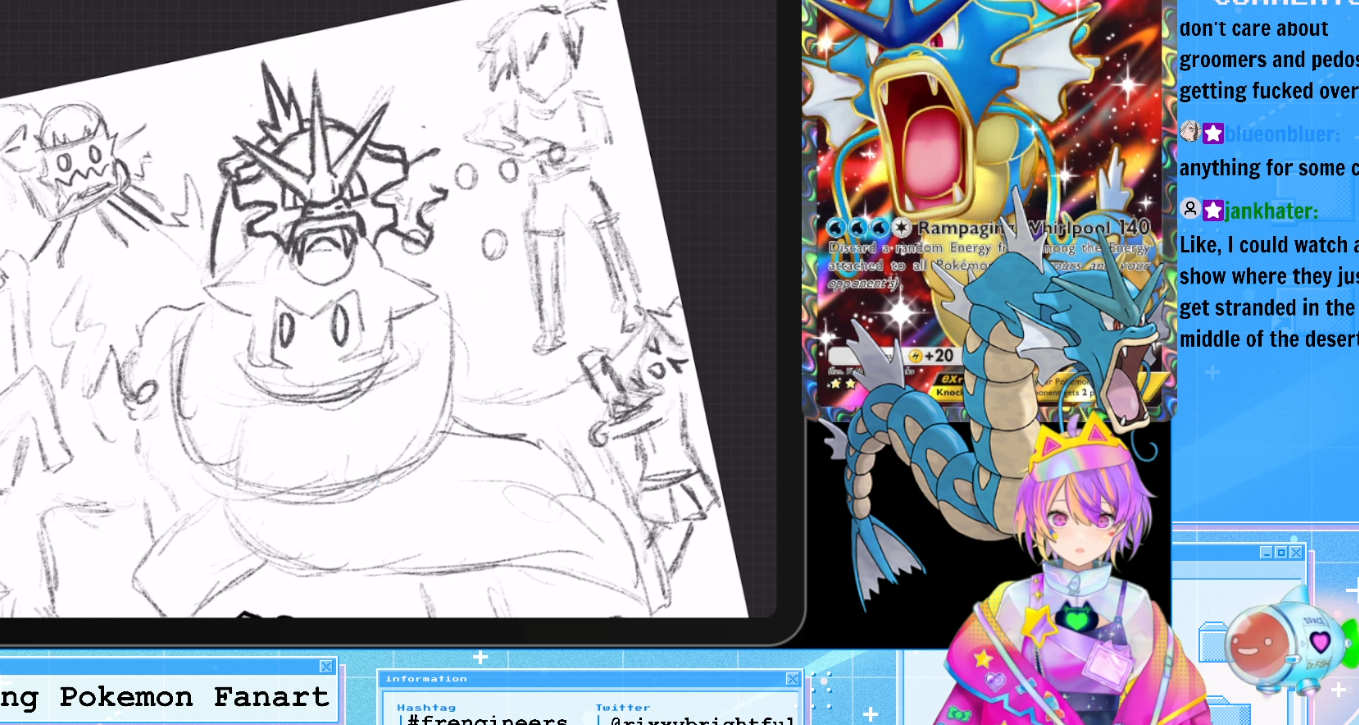The width and height of the screenshot is (1359, 725).
Task: Close the small decorative window by the fish
Action: [x=1296, y=552]
